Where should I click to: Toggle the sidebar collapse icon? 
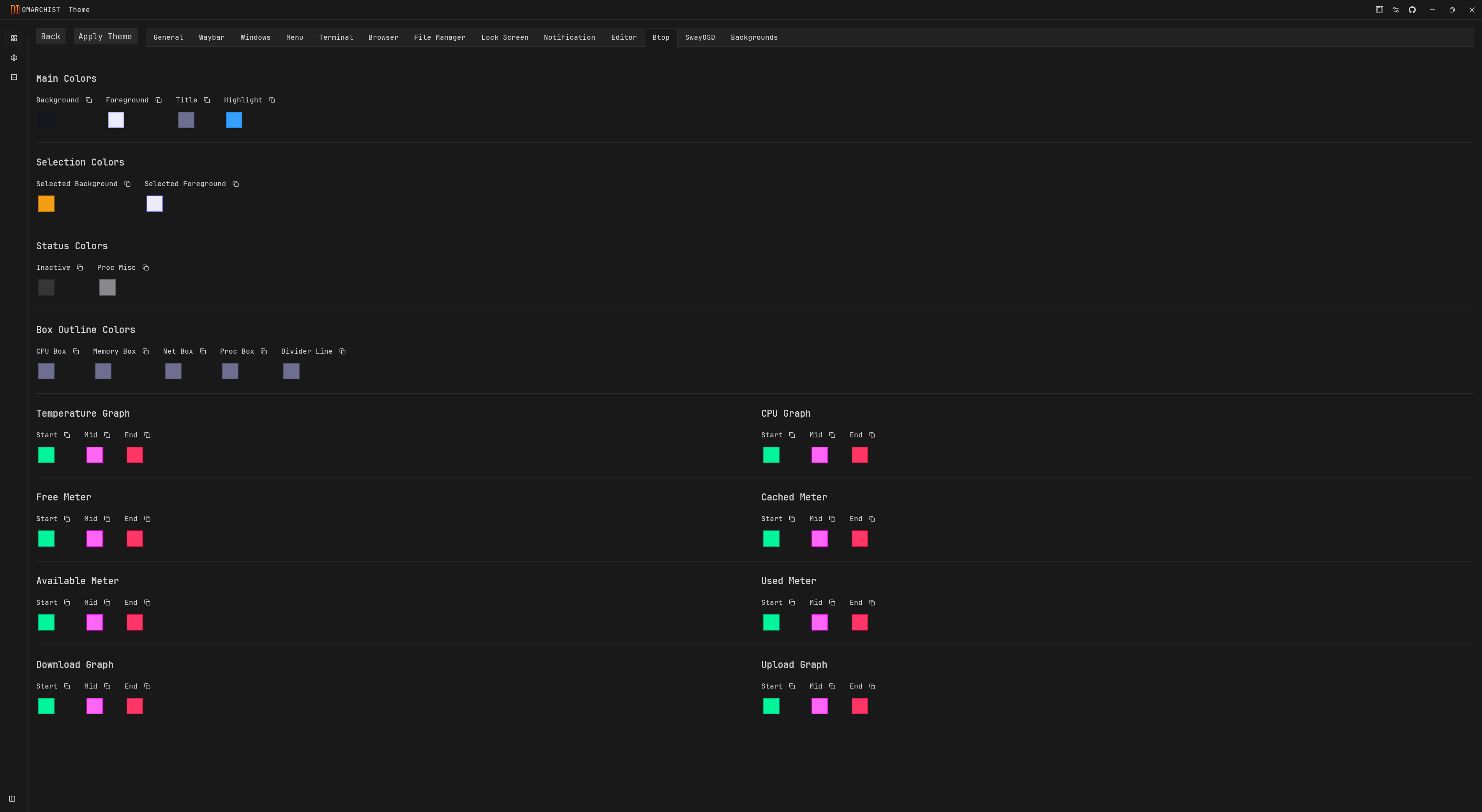pyautogui.click(x=12, y=799)
